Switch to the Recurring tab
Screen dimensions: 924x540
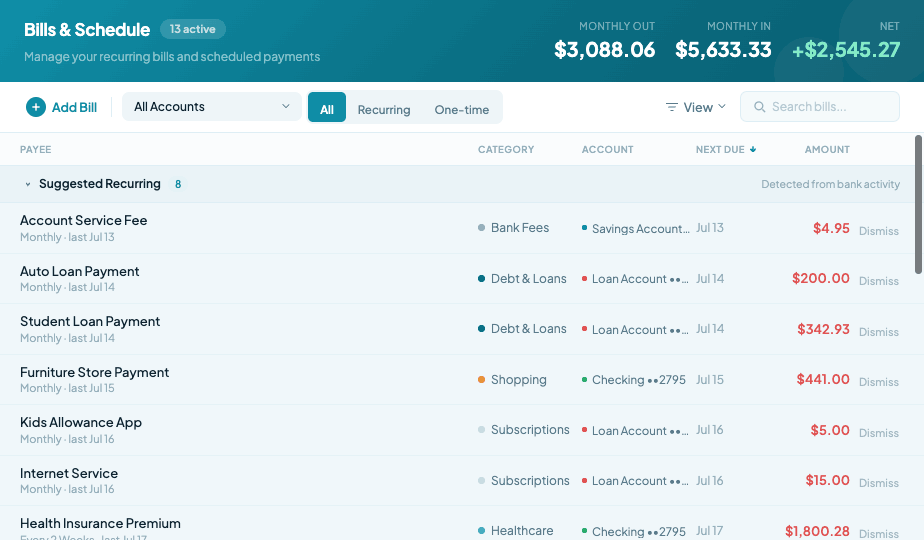coord(384,110)
